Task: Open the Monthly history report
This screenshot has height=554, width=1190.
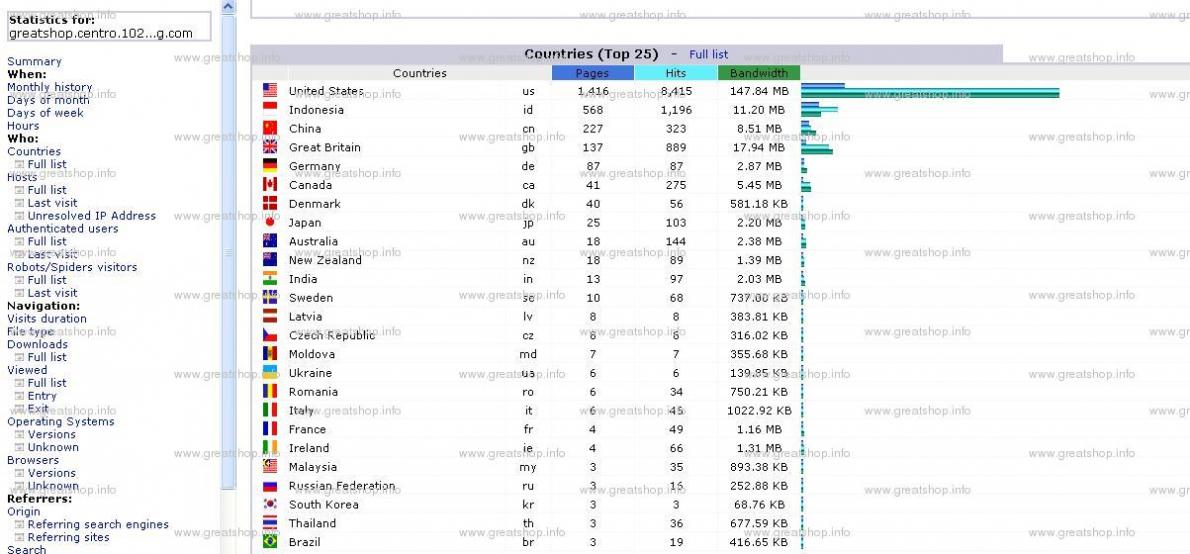Action: pyautogui.click(x=49, y=87)
